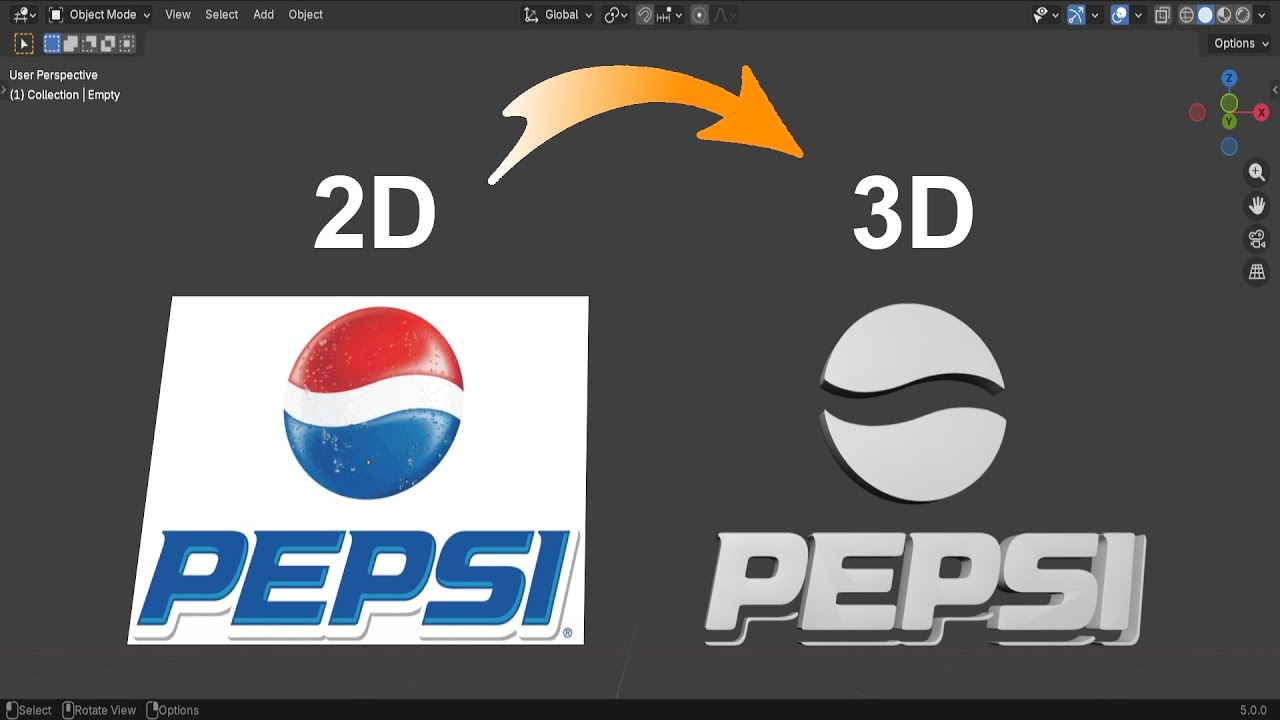Click the blue Z axis on the gizmo
1280x720 pixels.
click(1229, 78)
